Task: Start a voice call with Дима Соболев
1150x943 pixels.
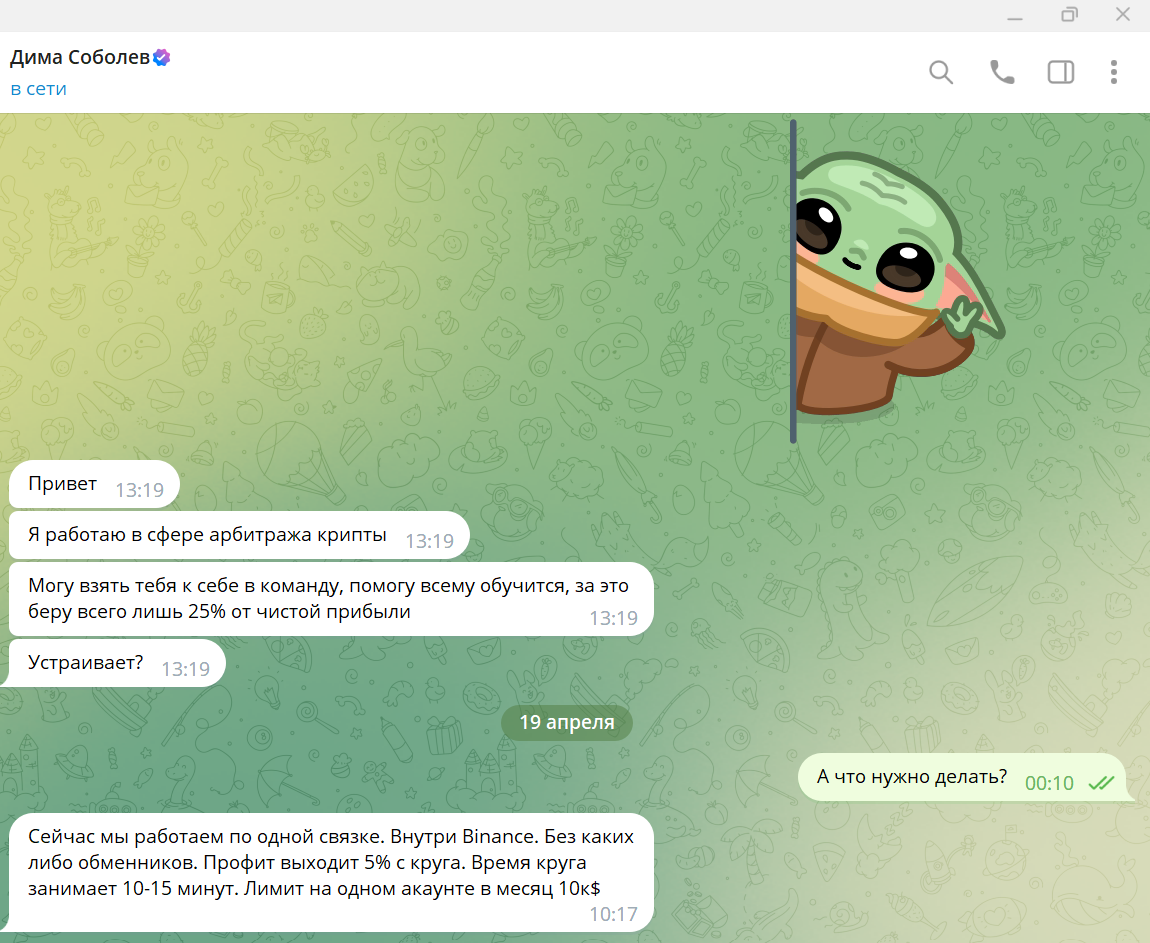Action: (x=1002, y=73)
